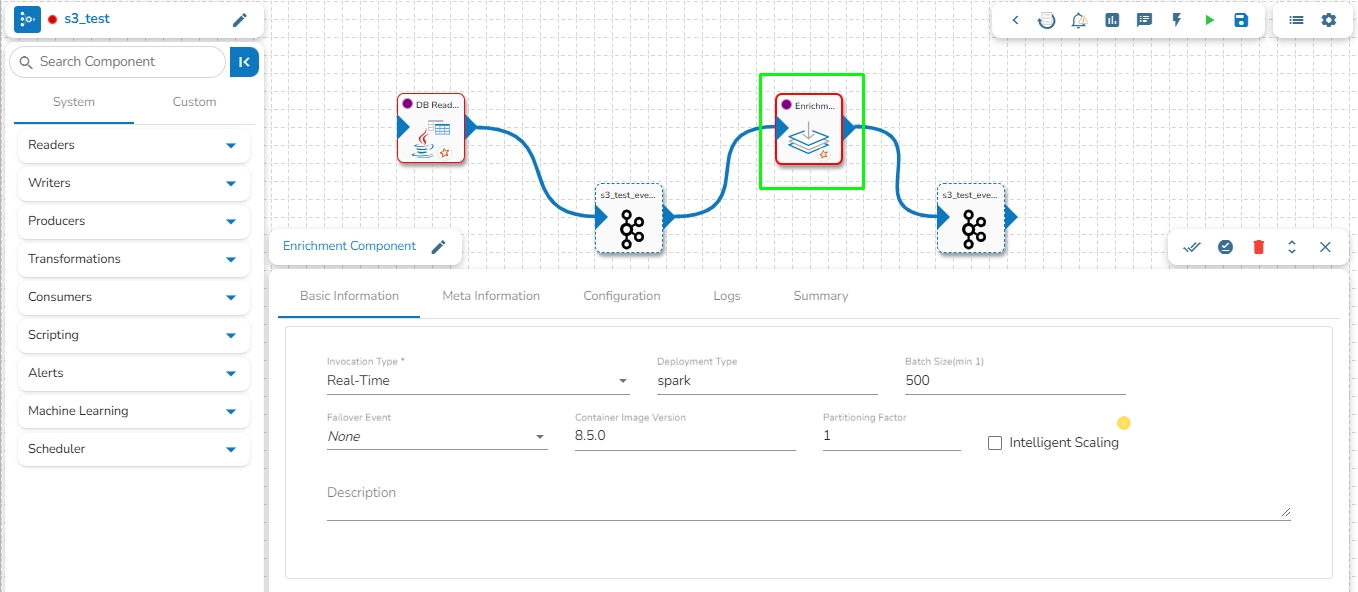Screen dimensions: 1358x592
Task: Click the search magnifier icon in Search Component
Action: (26, 62)
